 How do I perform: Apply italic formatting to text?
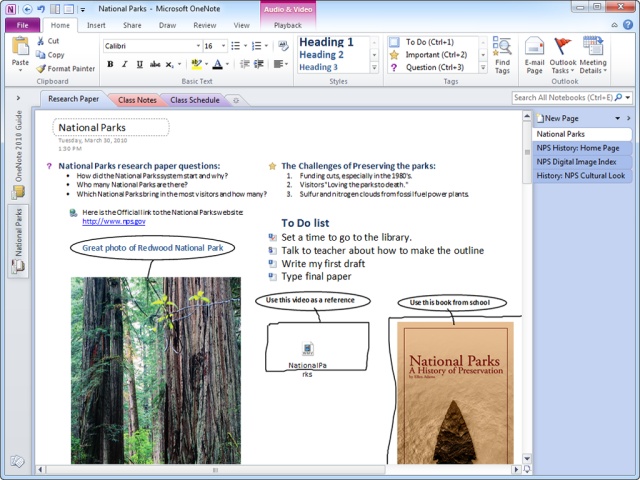[x=124, y=64]
